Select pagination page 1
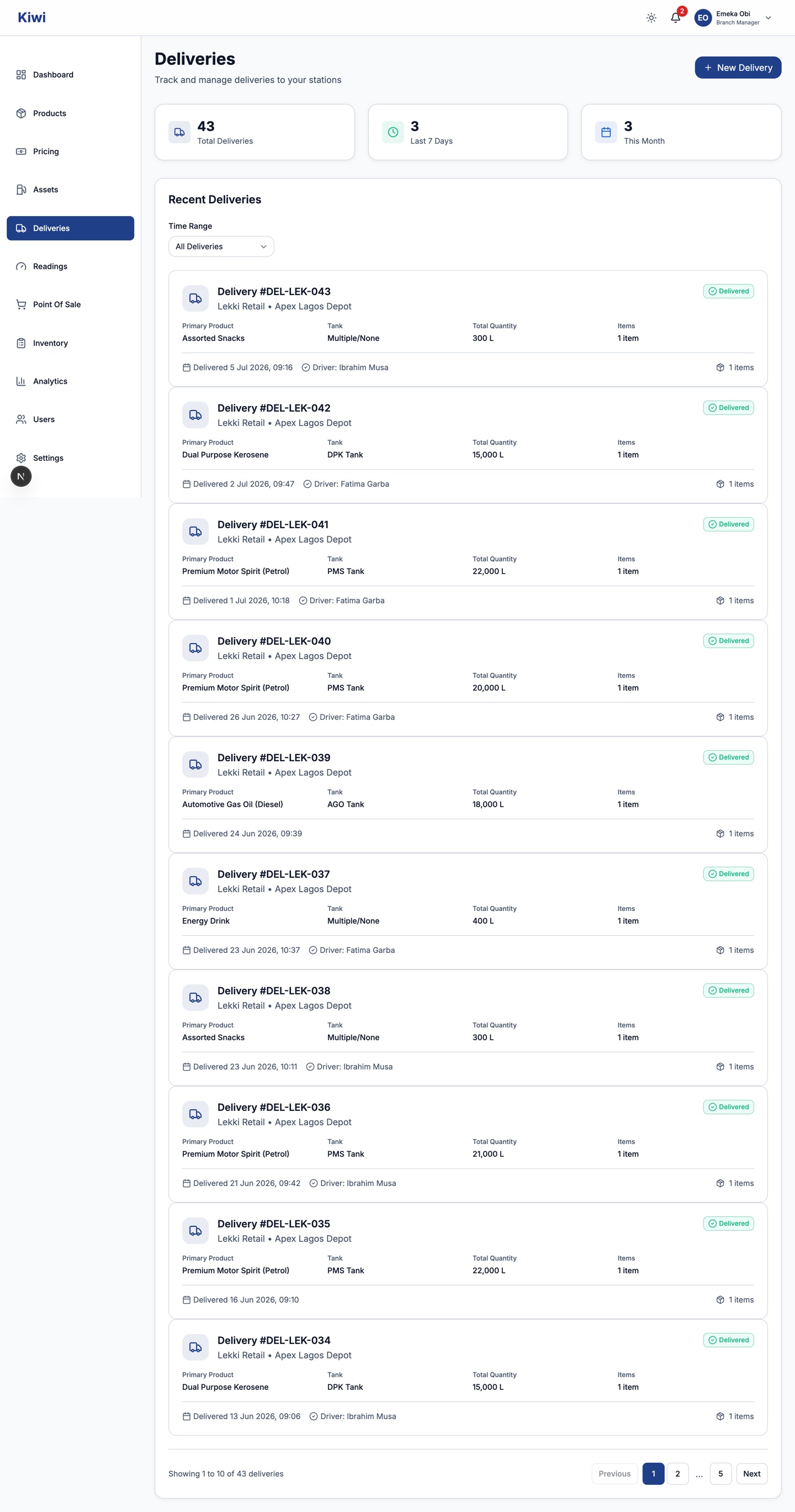Viewport: 795px width, 1512px height. tap(653, 1474)
